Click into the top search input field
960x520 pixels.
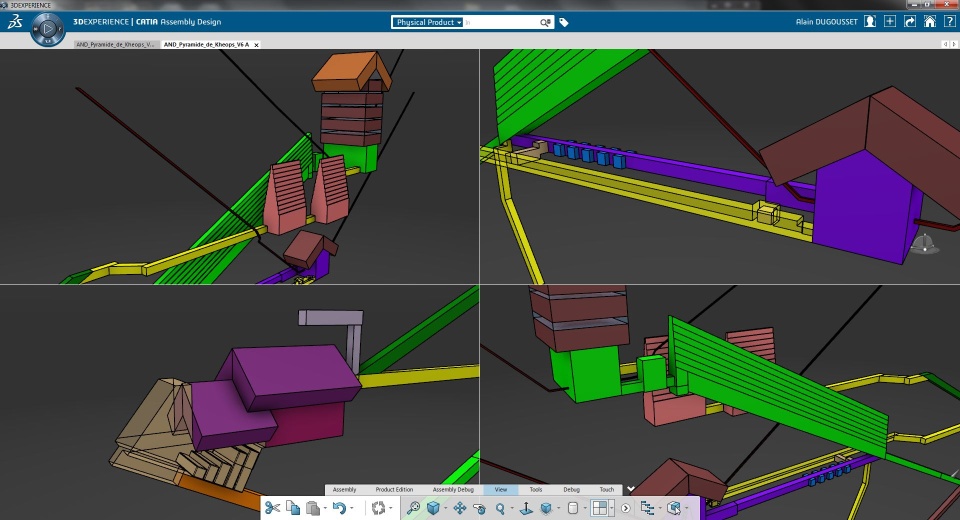click(501, 22)
